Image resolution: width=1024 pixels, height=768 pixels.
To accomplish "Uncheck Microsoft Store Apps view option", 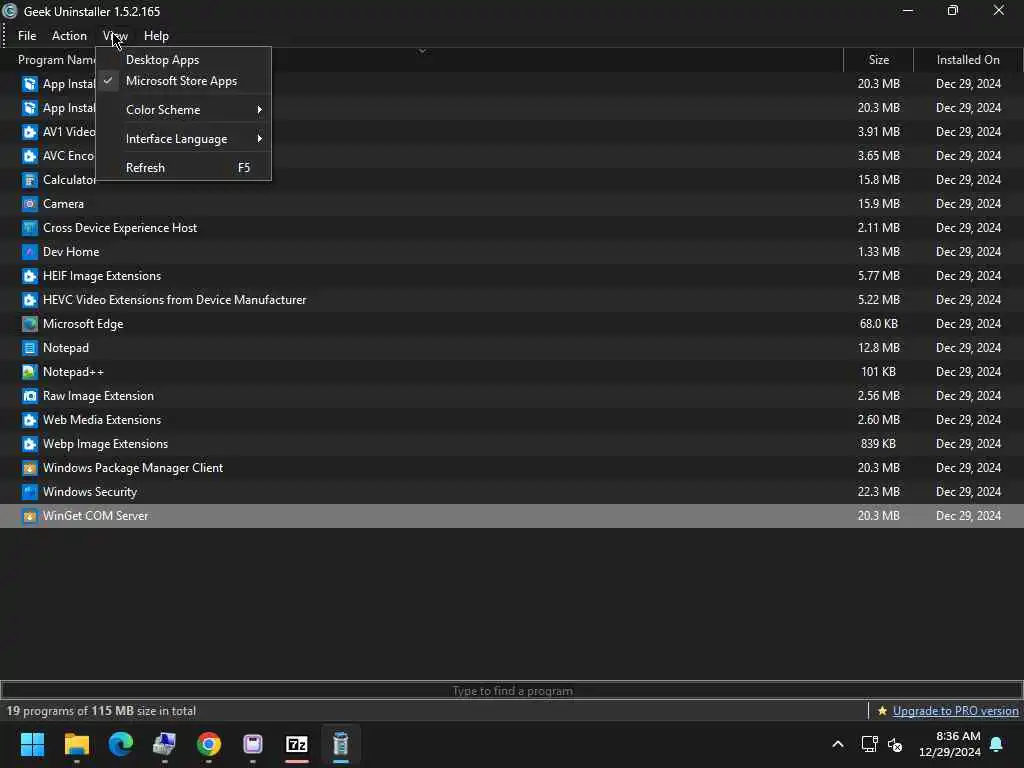I will pyautogui.click(x=182, y=81).
